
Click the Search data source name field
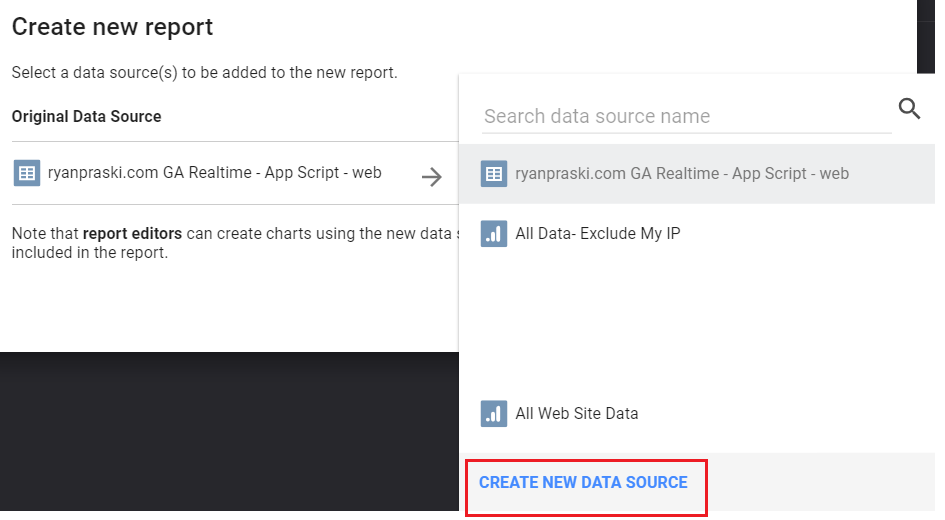686,116
